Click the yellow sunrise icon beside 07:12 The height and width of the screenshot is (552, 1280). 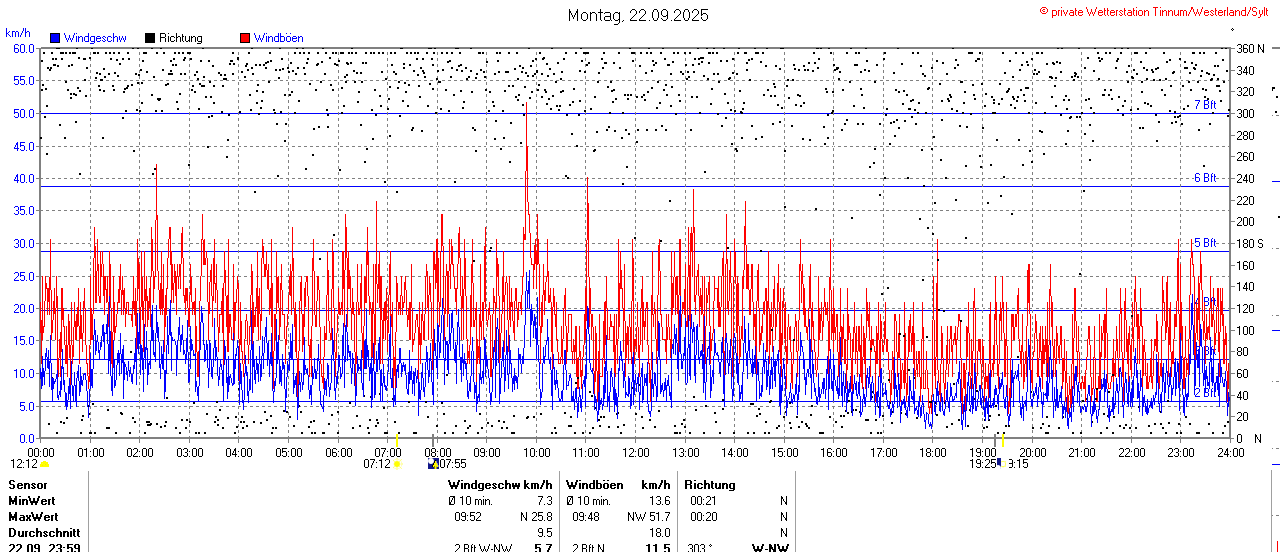coord(397,464)
